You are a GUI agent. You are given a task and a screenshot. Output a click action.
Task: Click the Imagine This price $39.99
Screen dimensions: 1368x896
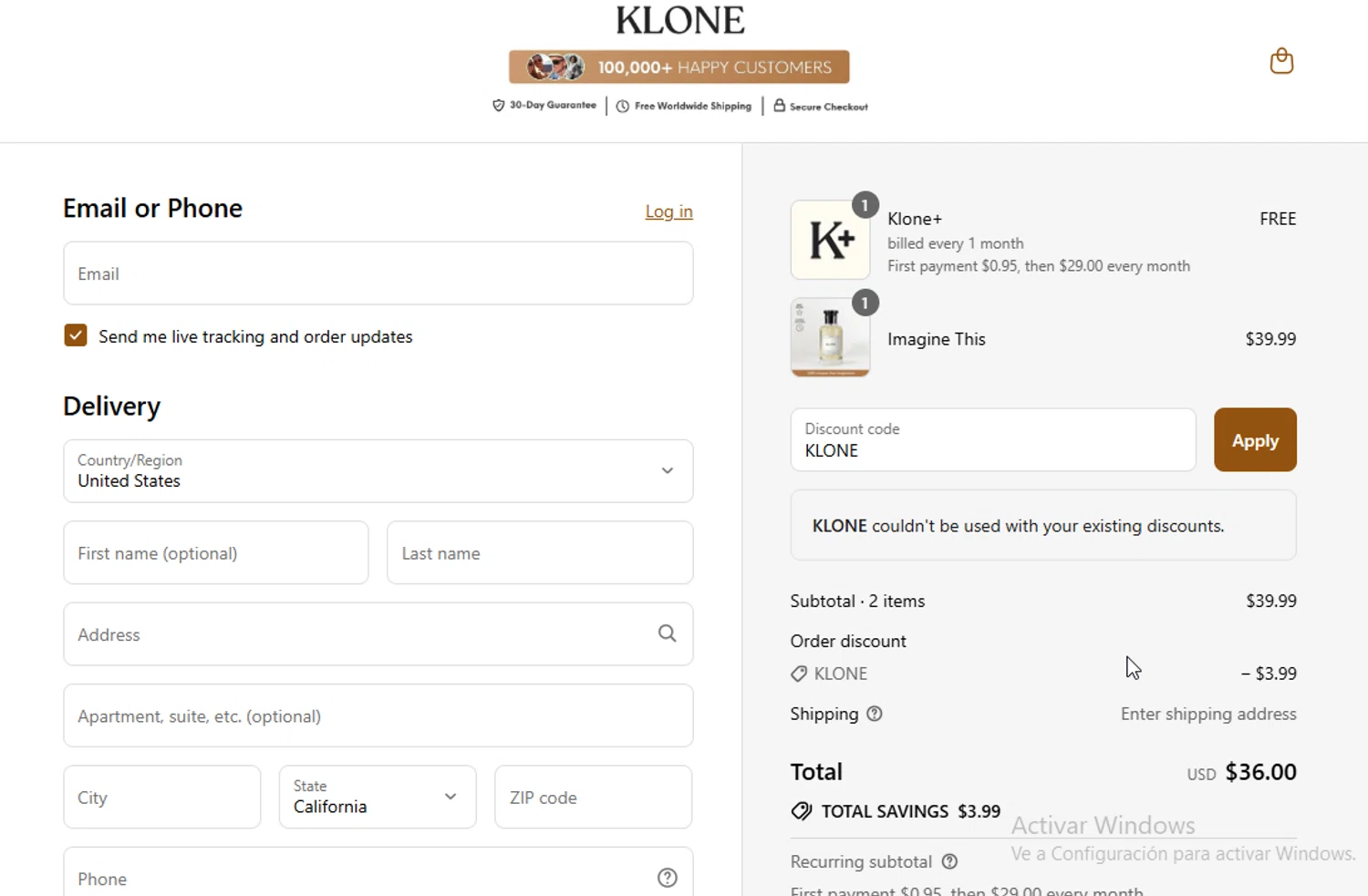point(1270,339)
